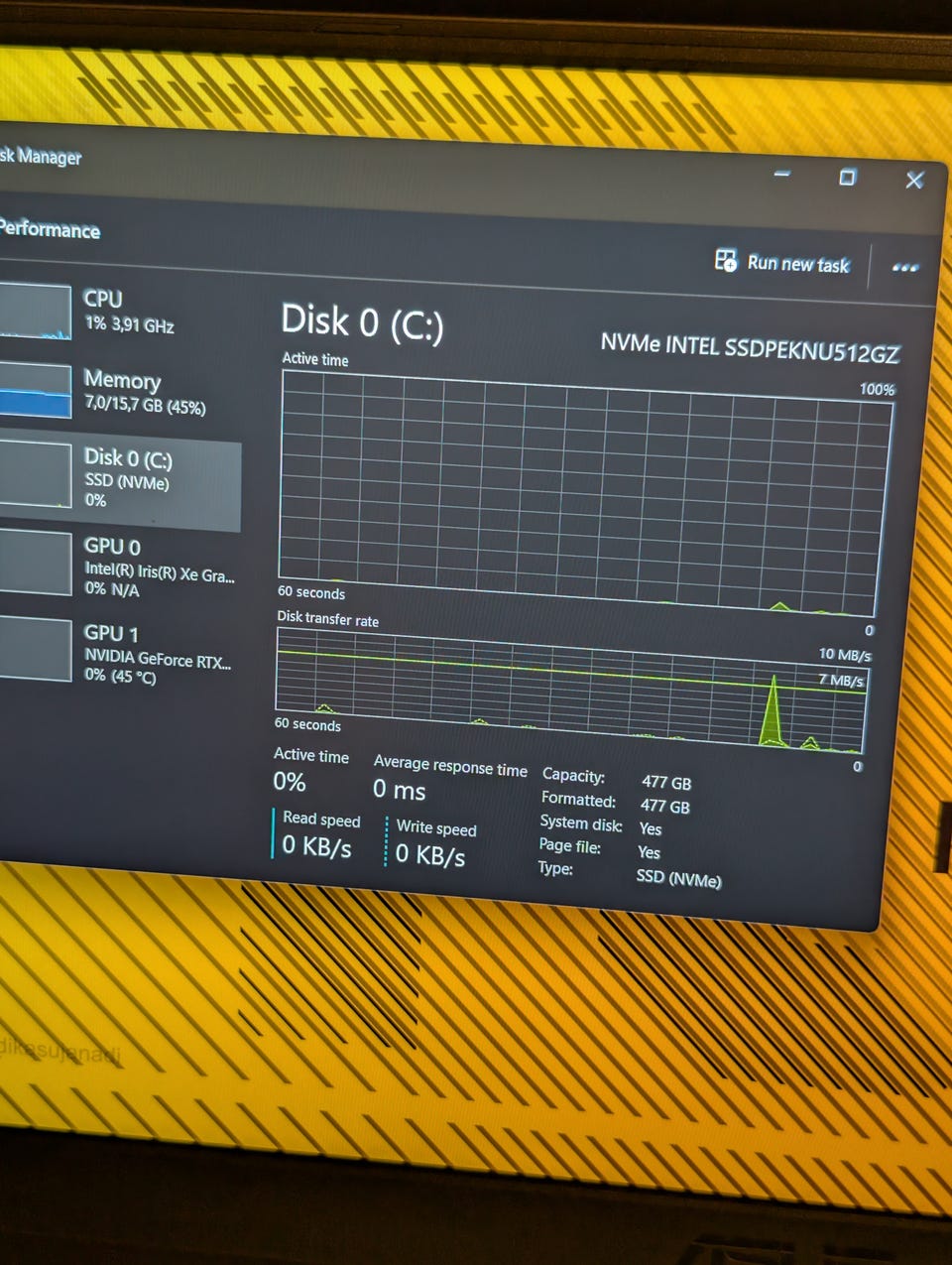Click the "Average response time" label
The height and width of the screenshot is (1265, 952).
[x=450, y=766]
